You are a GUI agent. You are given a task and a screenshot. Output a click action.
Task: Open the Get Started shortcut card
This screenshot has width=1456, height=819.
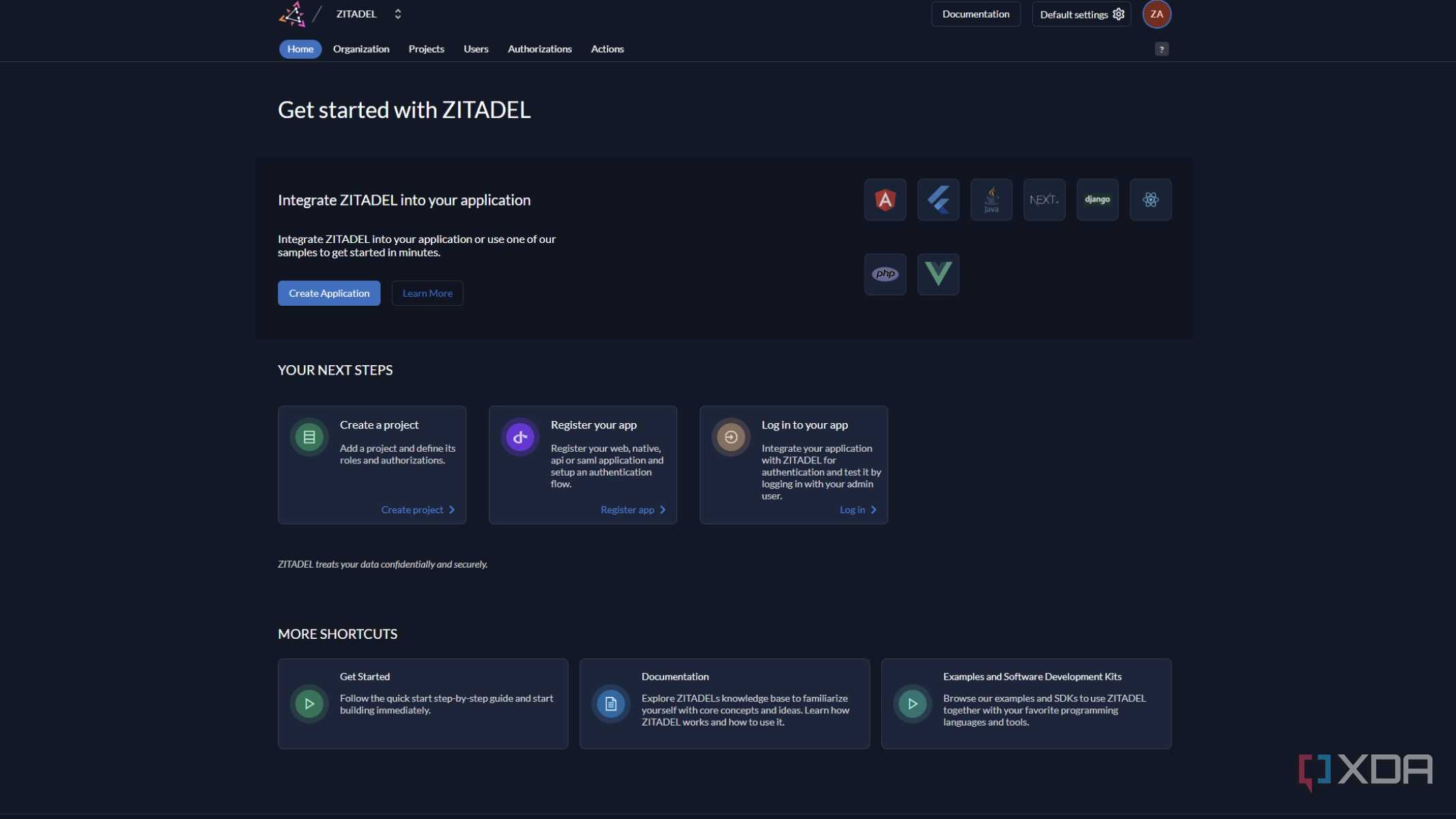pos(423,704)
